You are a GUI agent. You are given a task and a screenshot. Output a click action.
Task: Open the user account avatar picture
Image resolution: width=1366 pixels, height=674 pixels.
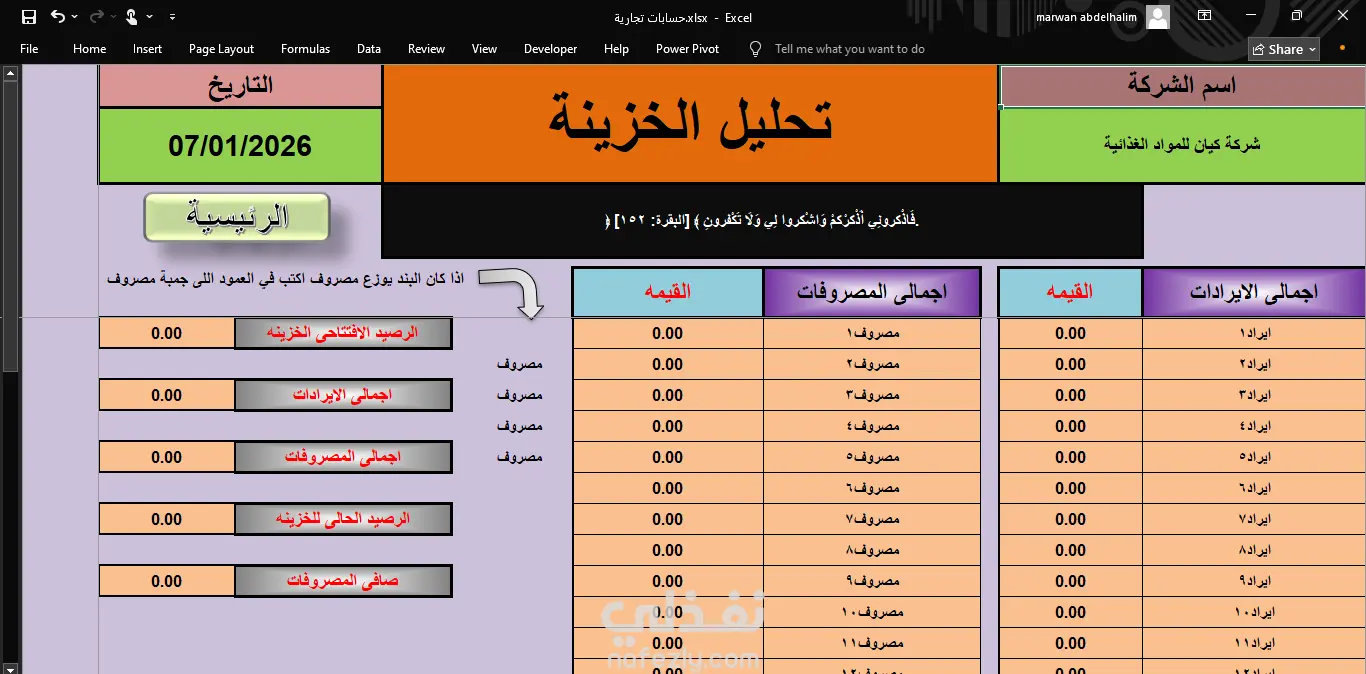(1158, 17)
